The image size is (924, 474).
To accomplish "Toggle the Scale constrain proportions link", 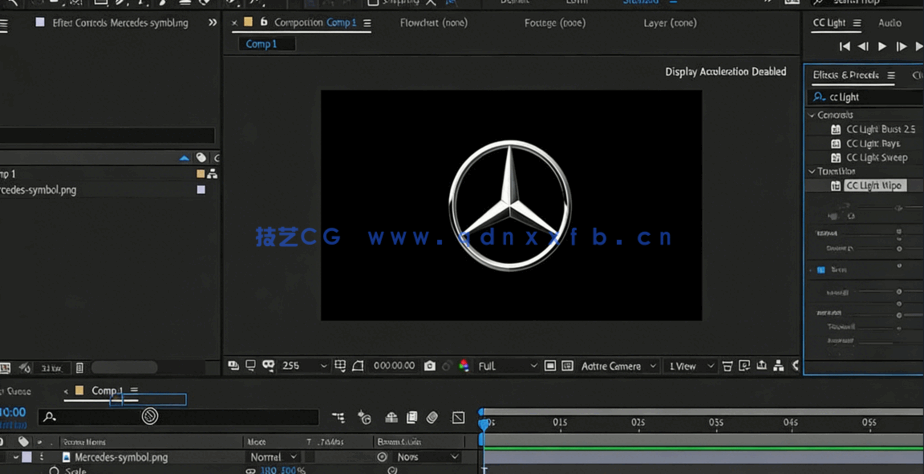I will pyautogui.click(x=251, y=471).
